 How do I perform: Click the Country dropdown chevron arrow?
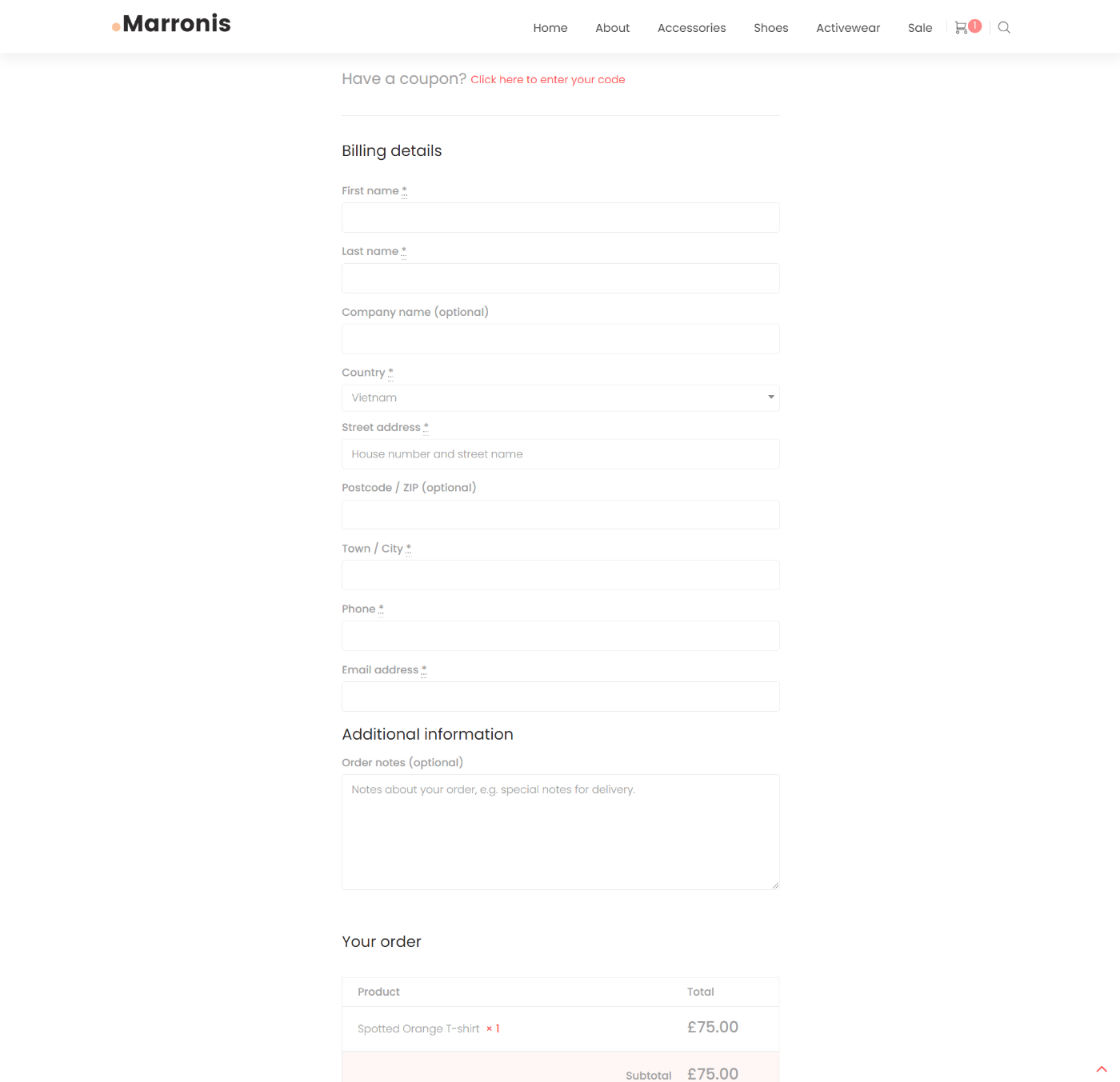[770, 397]
